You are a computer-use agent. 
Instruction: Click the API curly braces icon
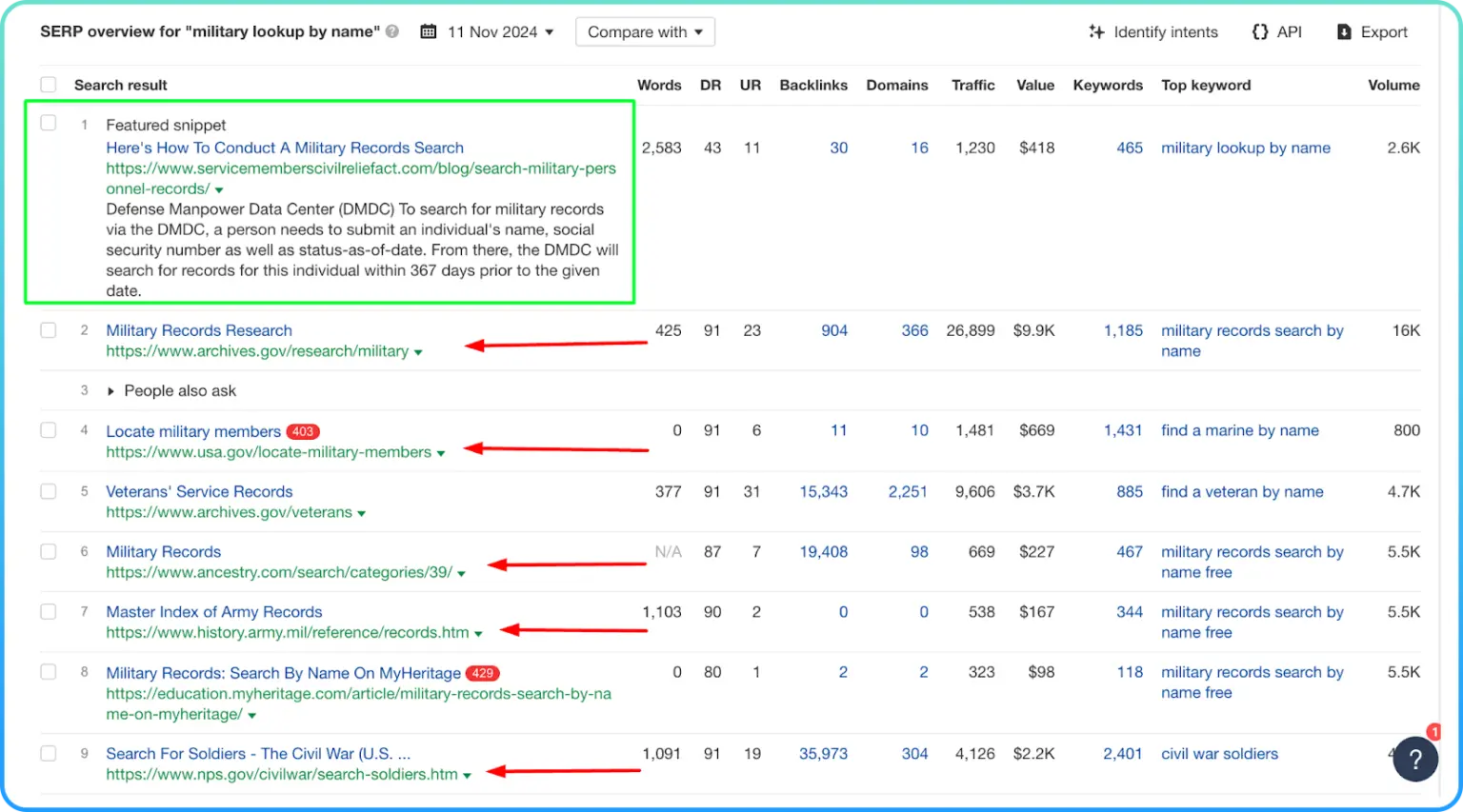(1260, 32)
